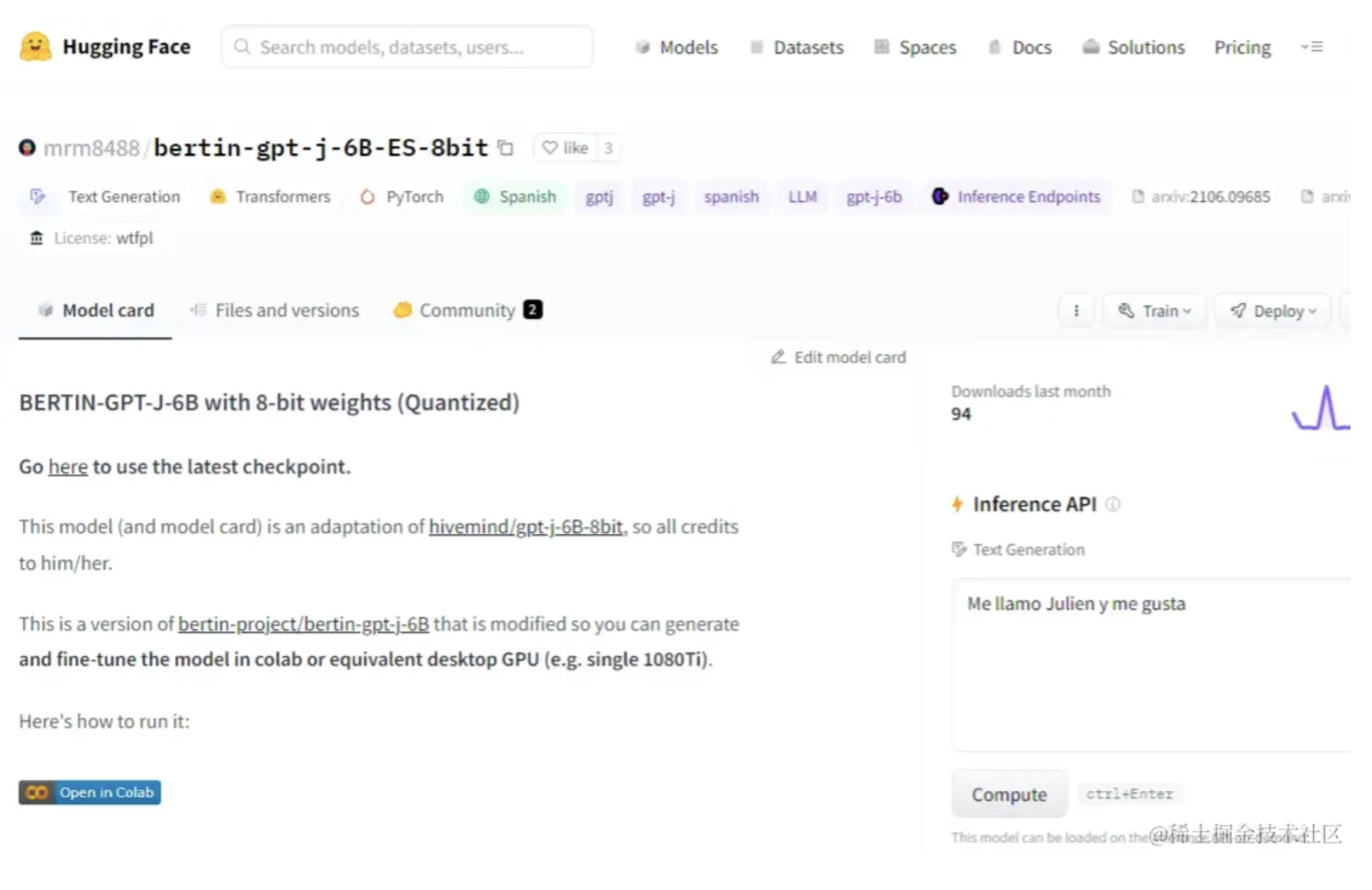
Task: Click the LLM tag
Action: pyautogui.click(x=802, y=197)
